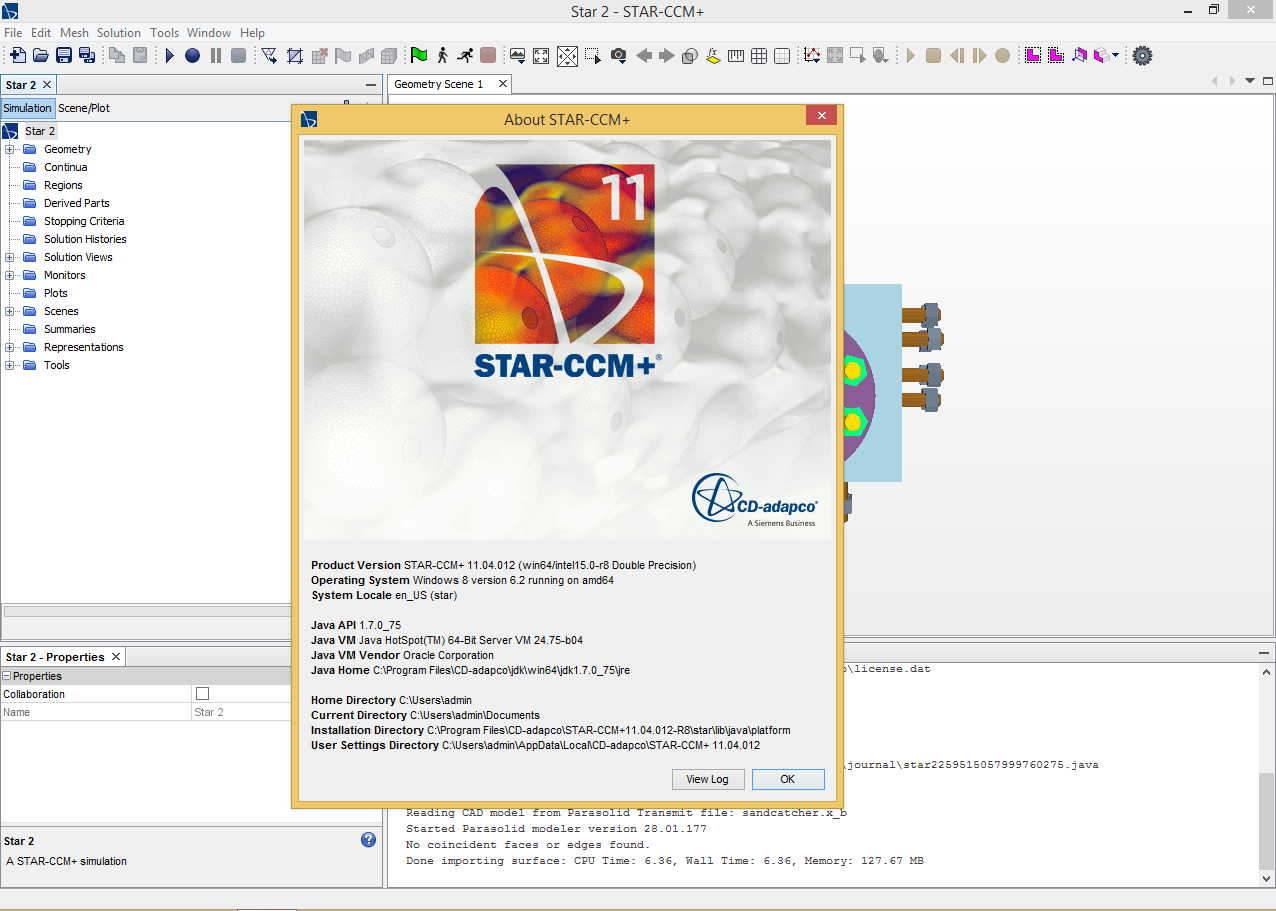Click the second magenta L-shape icon
This screenshot has height=911, width=1276.
coord(1056,56)
